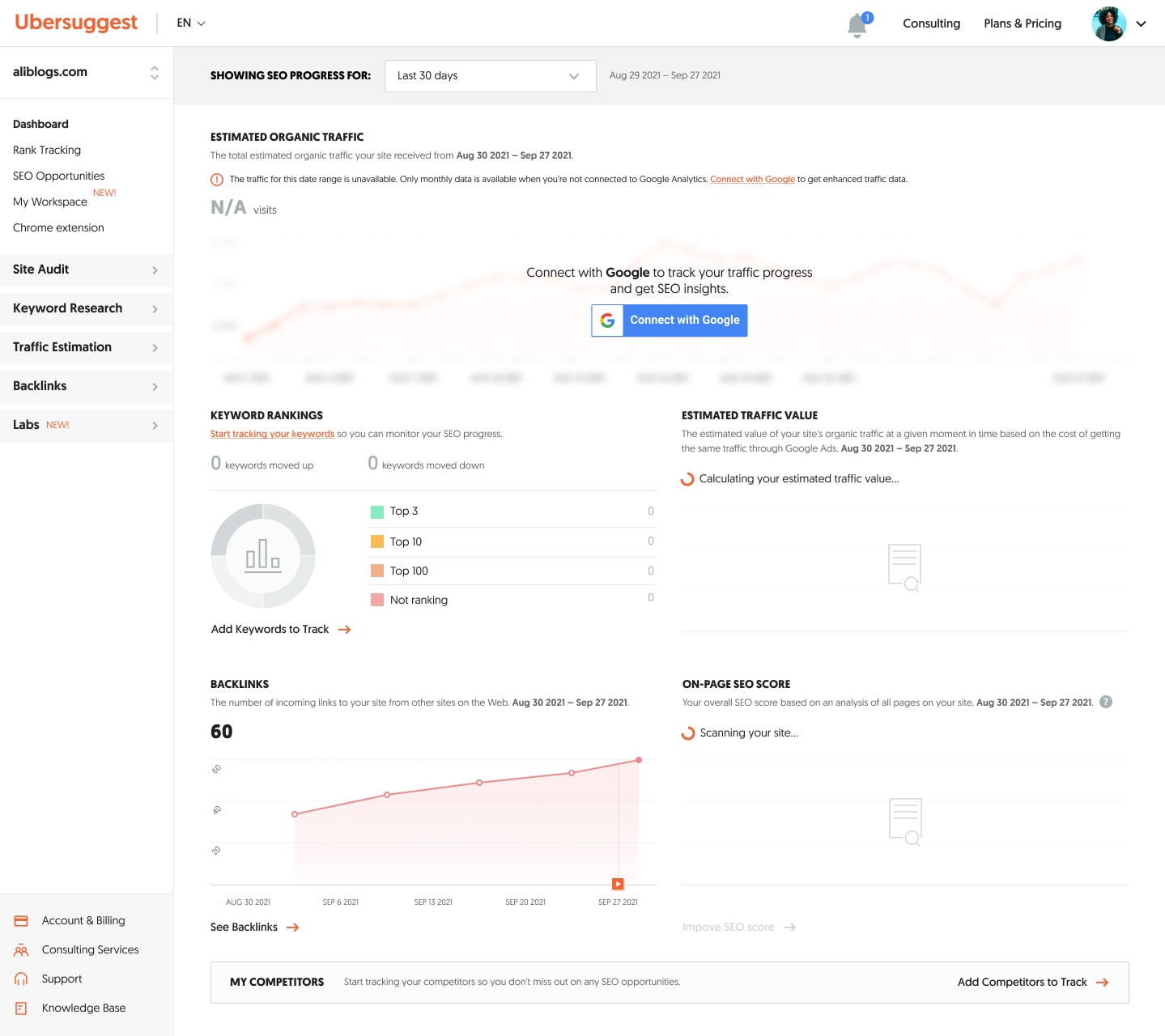1165x1036 pixels.
Task: Open the EN language dropdown
Action: click(191, 23)
